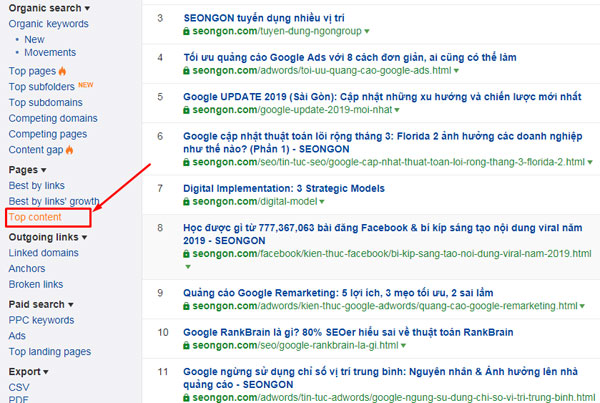Open the Content gap report
The width and height of the screenshot is (600, 403).
coord(36,150)
